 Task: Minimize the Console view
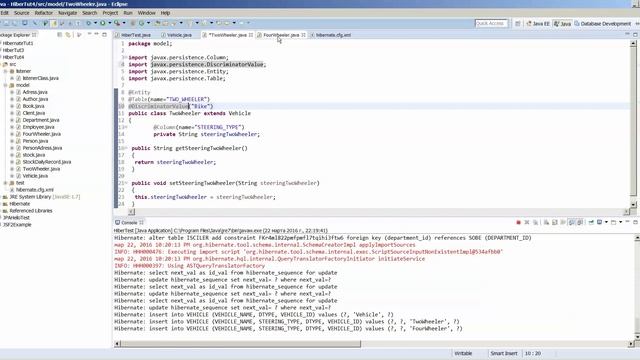627,222
